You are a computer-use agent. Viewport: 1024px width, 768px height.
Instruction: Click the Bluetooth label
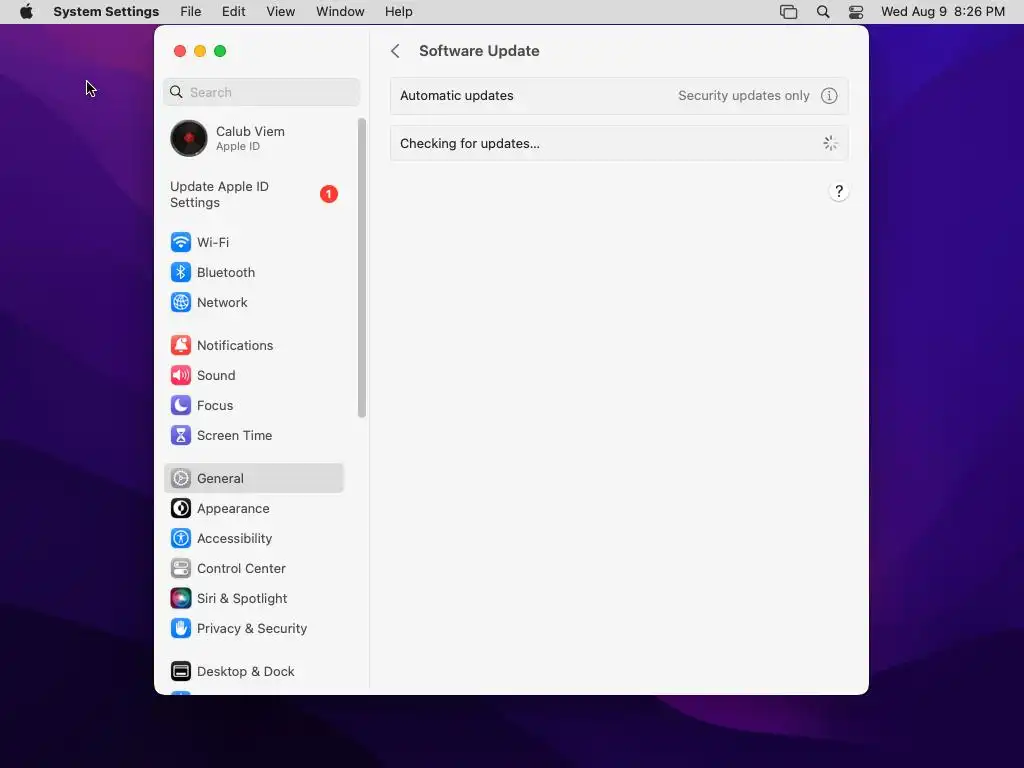click(x=226, y=272)
